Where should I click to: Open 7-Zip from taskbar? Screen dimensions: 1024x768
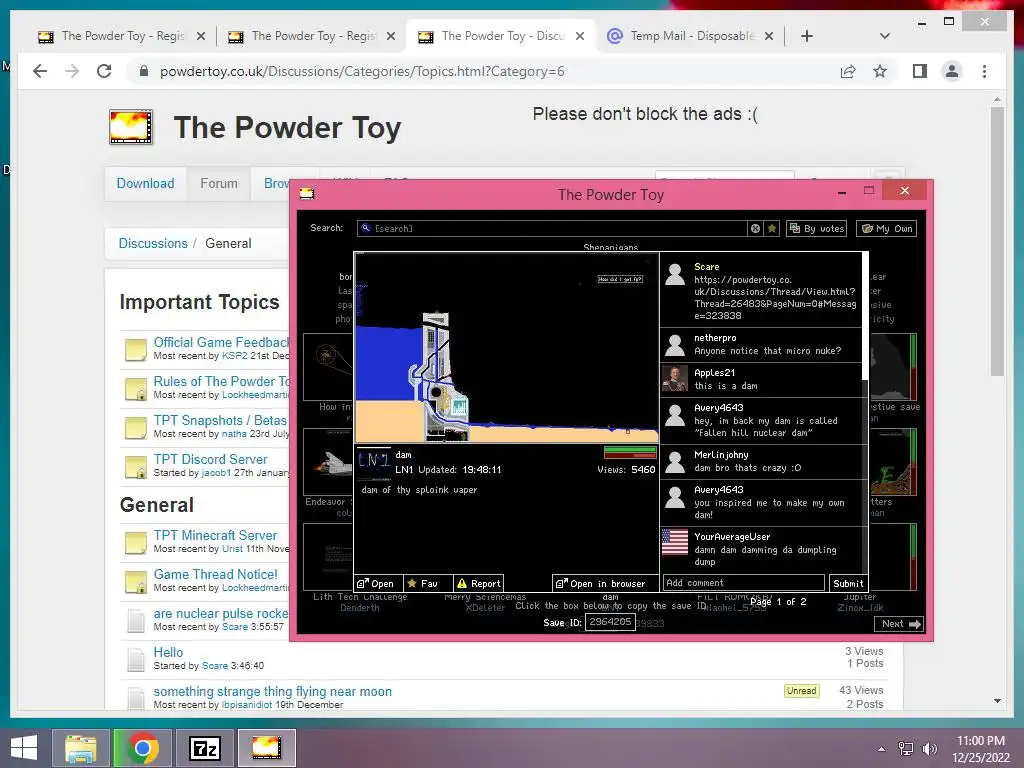pos(204,748)
